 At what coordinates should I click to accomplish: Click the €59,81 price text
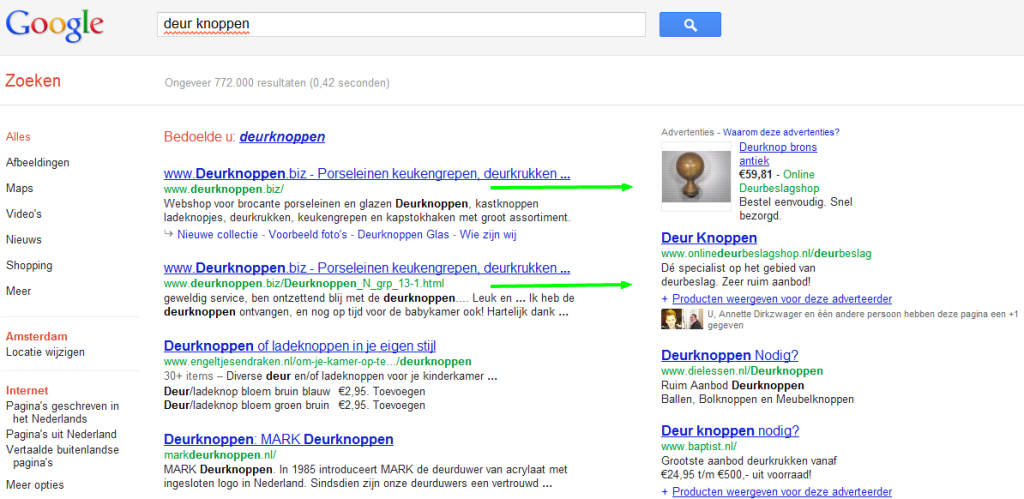pyautogui.click(x=758, y=174)
